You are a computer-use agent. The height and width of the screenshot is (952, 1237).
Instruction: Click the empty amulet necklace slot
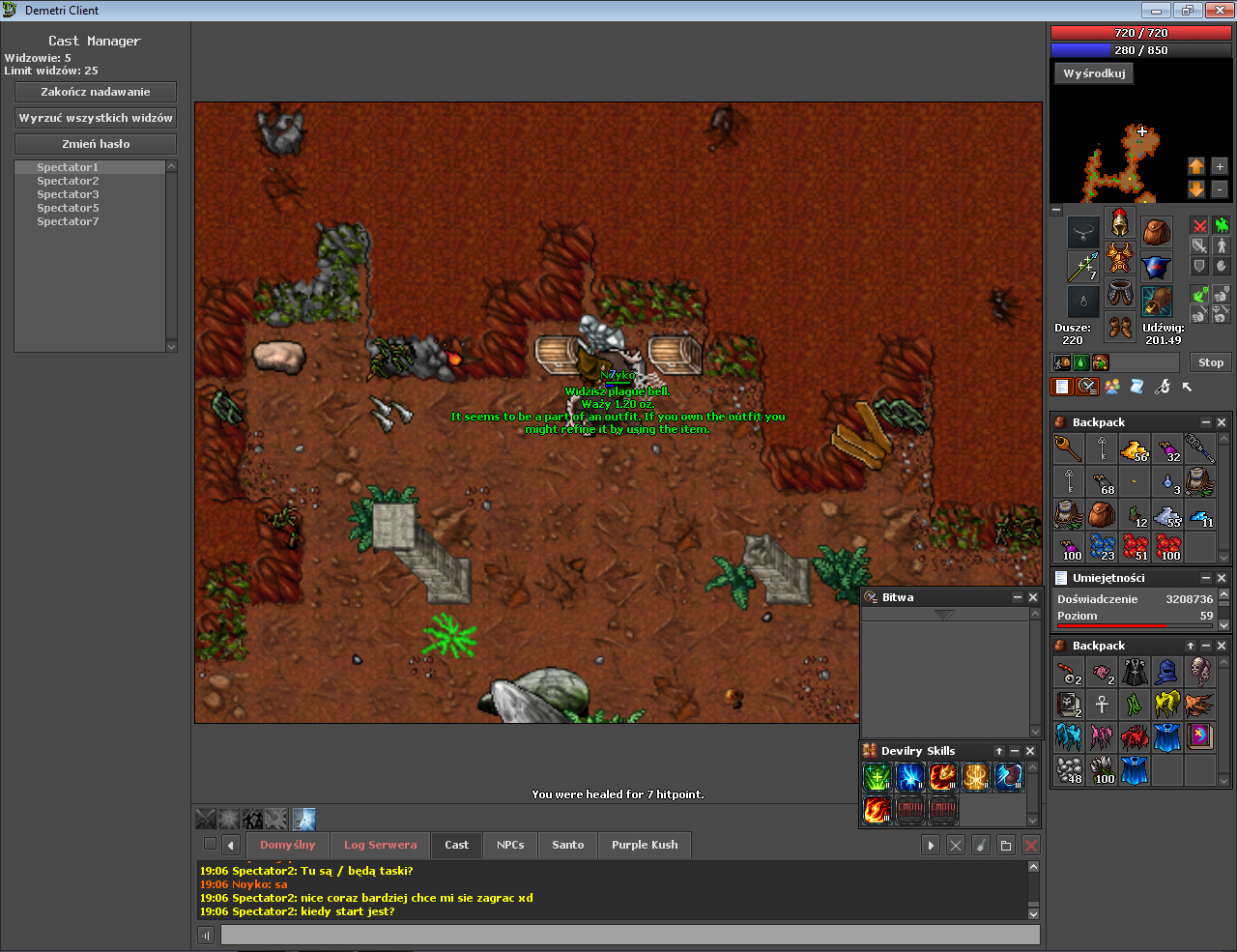tap(1083, 232)
